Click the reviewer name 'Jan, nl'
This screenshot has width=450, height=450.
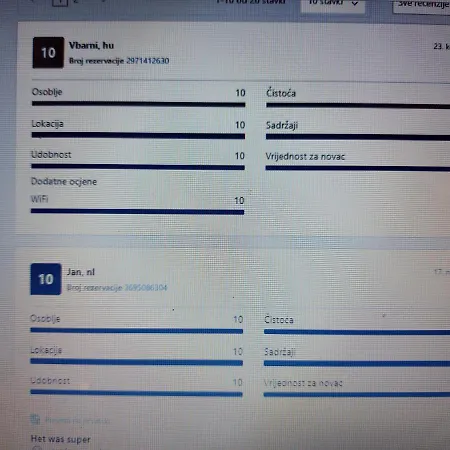(x=81, y=272)
